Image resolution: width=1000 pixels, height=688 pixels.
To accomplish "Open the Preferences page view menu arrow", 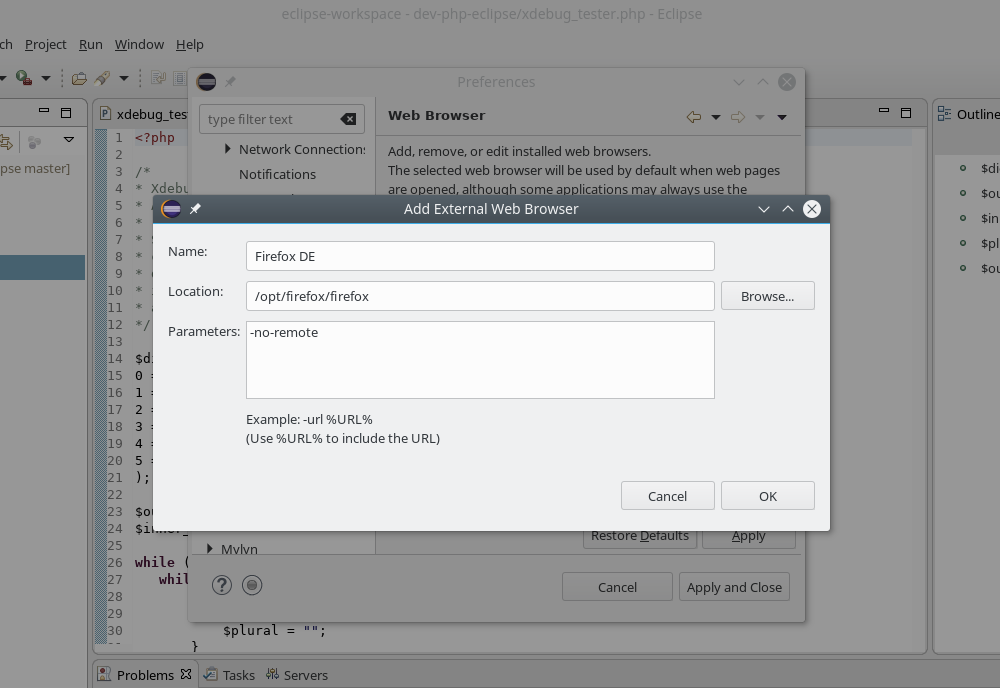I will [x=782, y=117].
